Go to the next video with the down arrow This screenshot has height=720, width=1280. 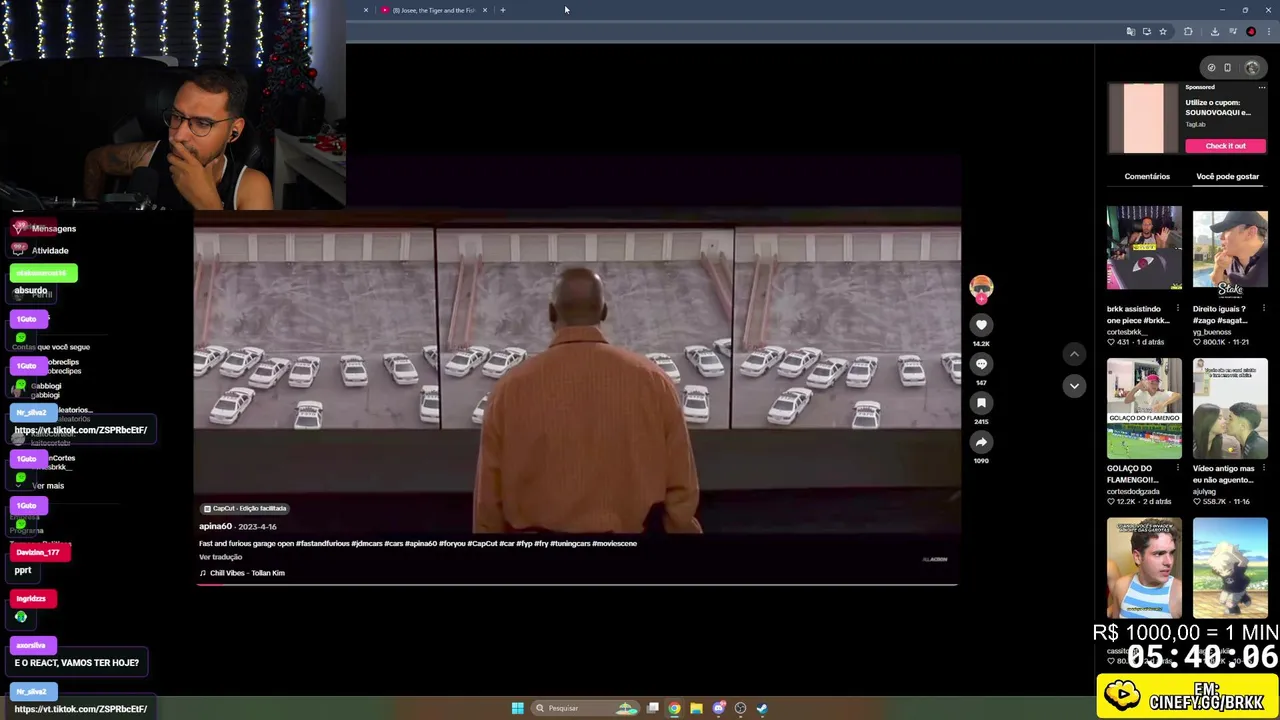(1074, 385)
